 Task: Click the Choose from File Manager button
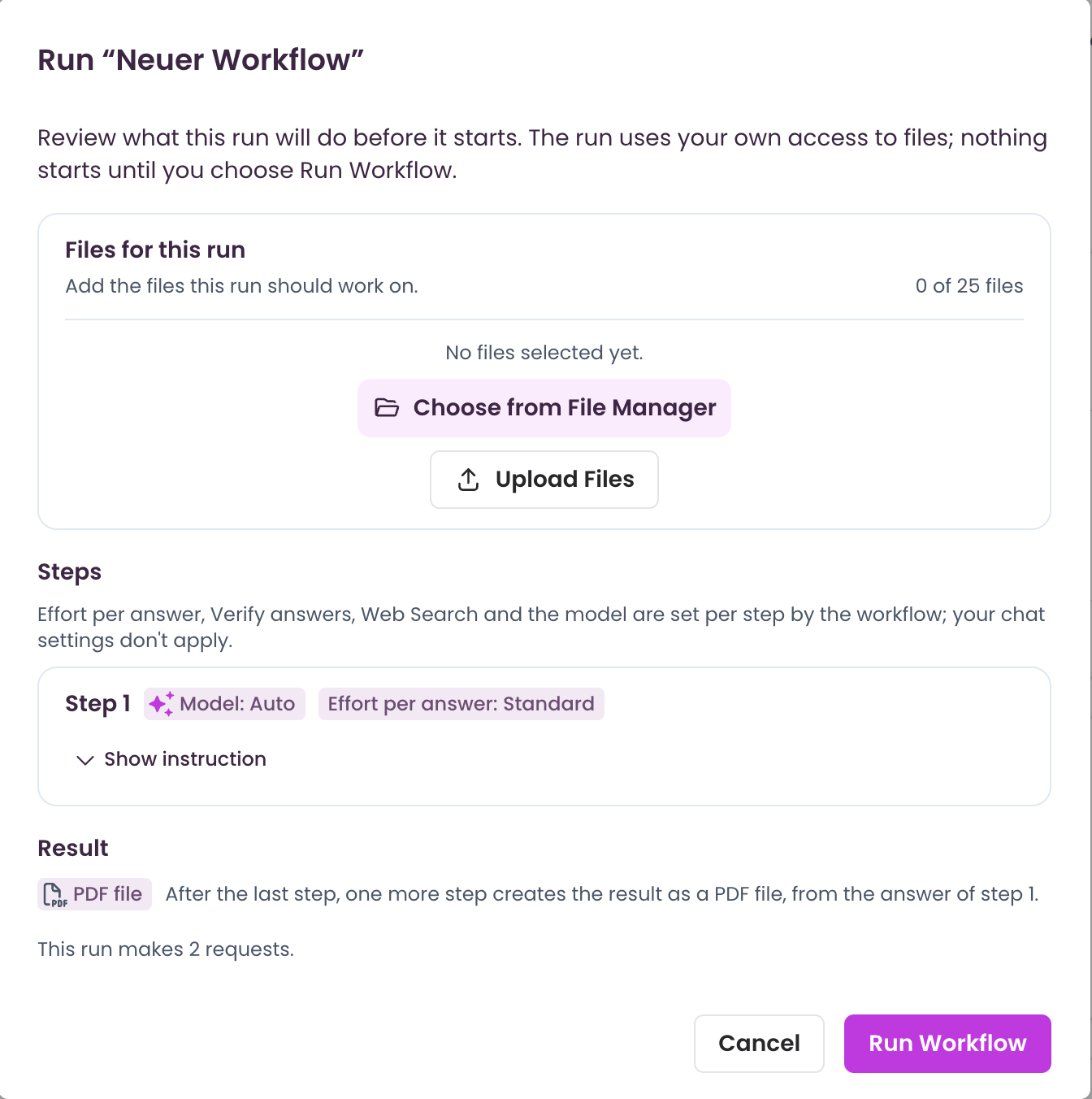point(544,408)
